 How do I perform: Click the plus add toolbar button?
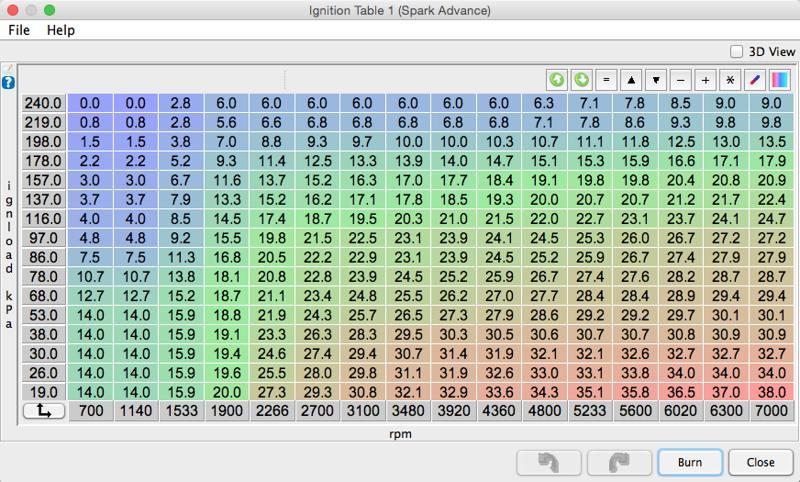click(x=706, y=79)
